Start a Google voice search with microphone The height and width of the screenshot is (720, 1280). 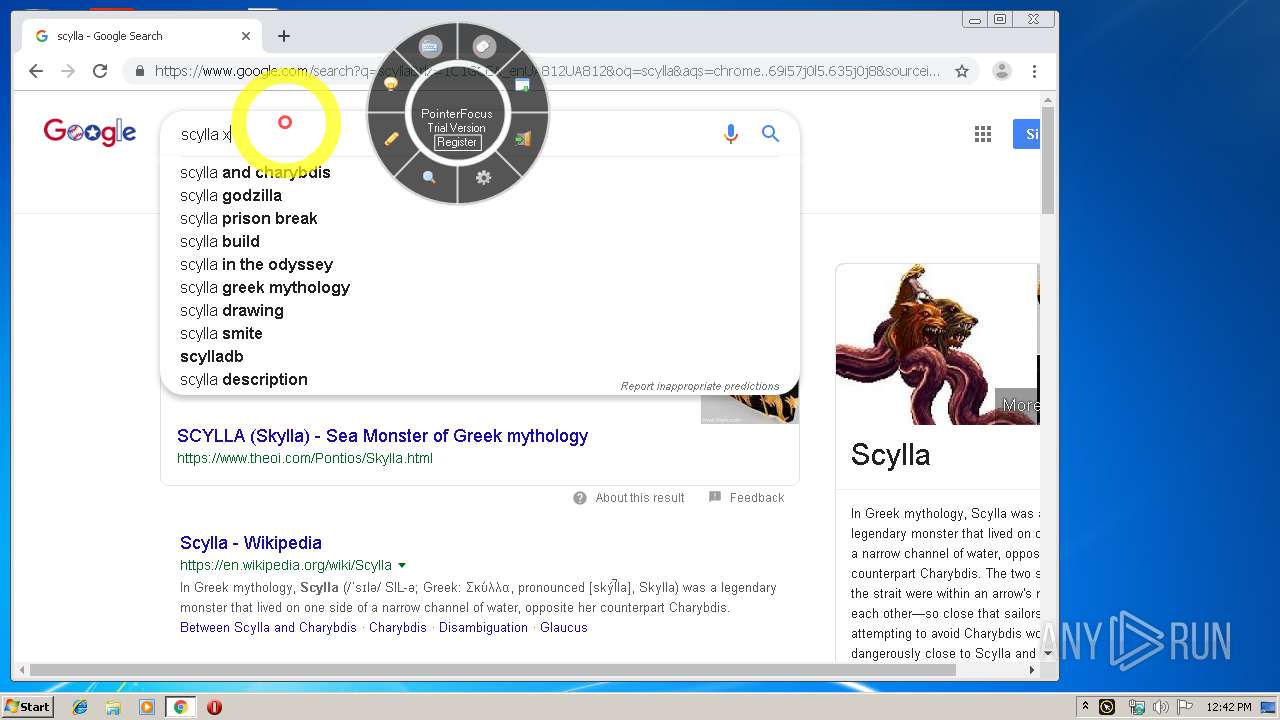(731, 134)
